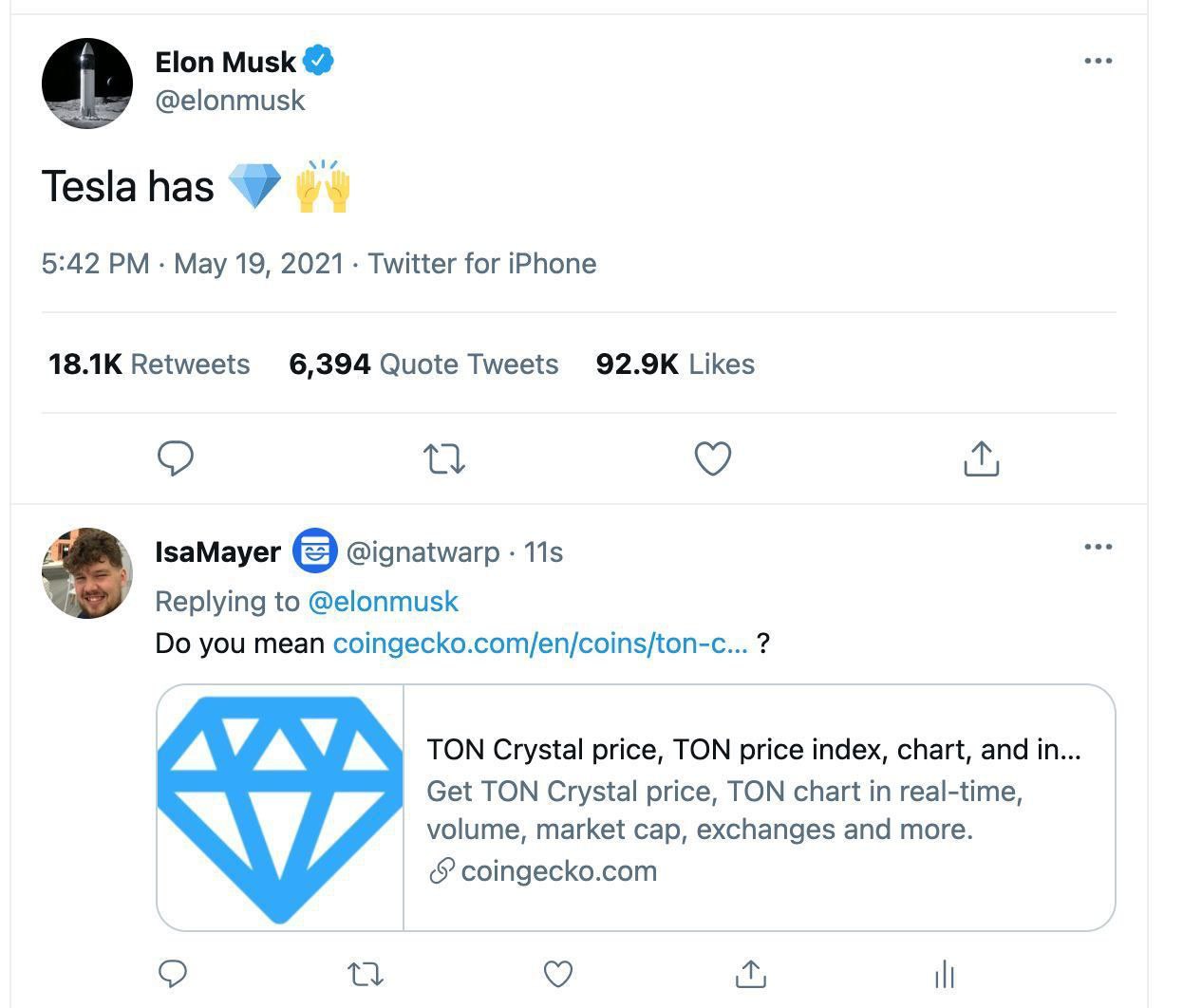View the 18.1K Retweets list
Image resolution: width=1183 pixels, height=1008 pixels.
click(x=149, y=364)
